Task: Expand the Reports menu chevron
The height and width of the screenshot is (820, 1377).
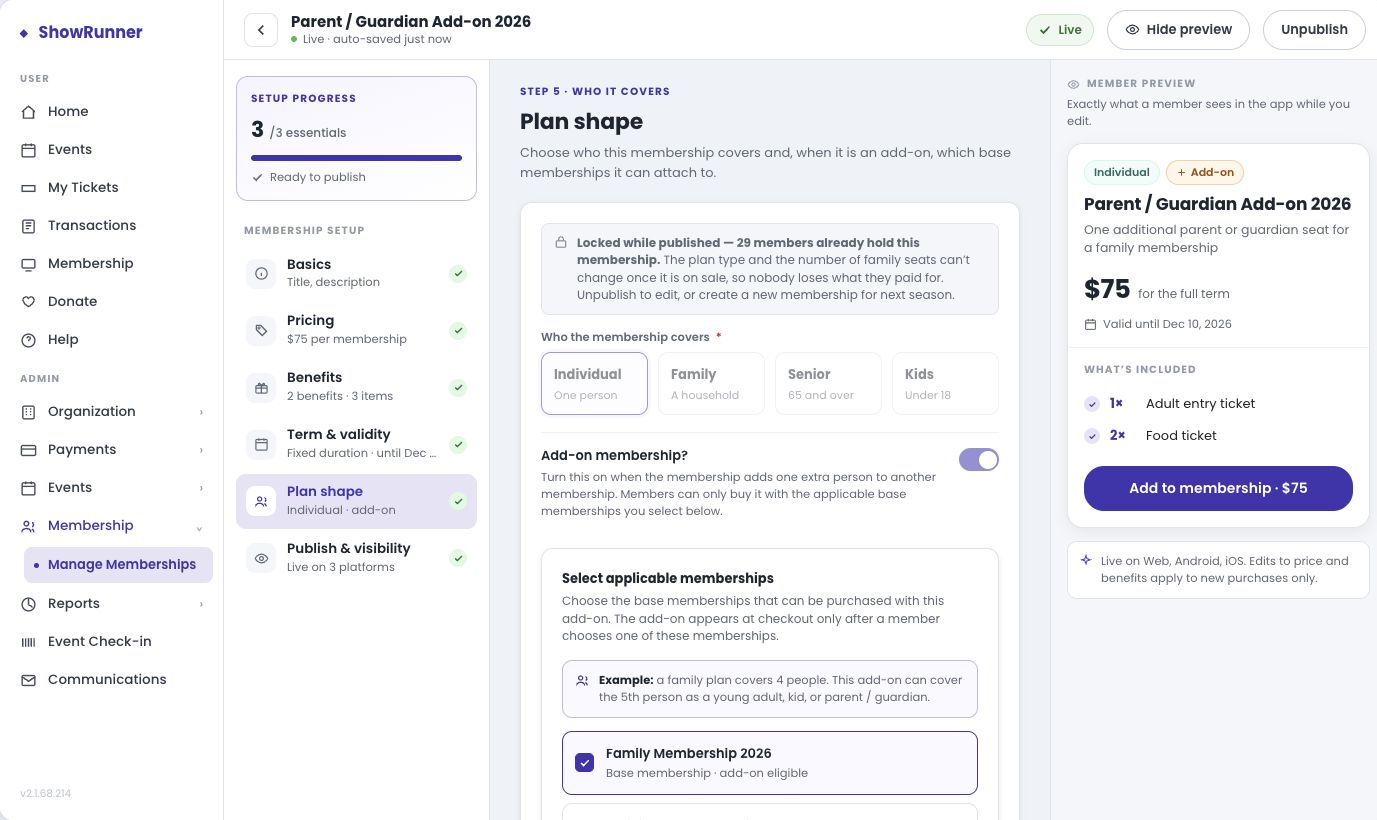Action: (201, 604)
